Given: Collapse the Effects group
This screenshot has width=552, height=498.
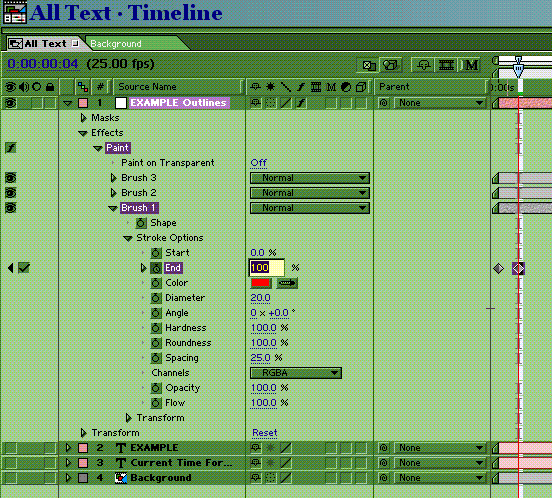Looking at the screenshot, I should (83, 133).
